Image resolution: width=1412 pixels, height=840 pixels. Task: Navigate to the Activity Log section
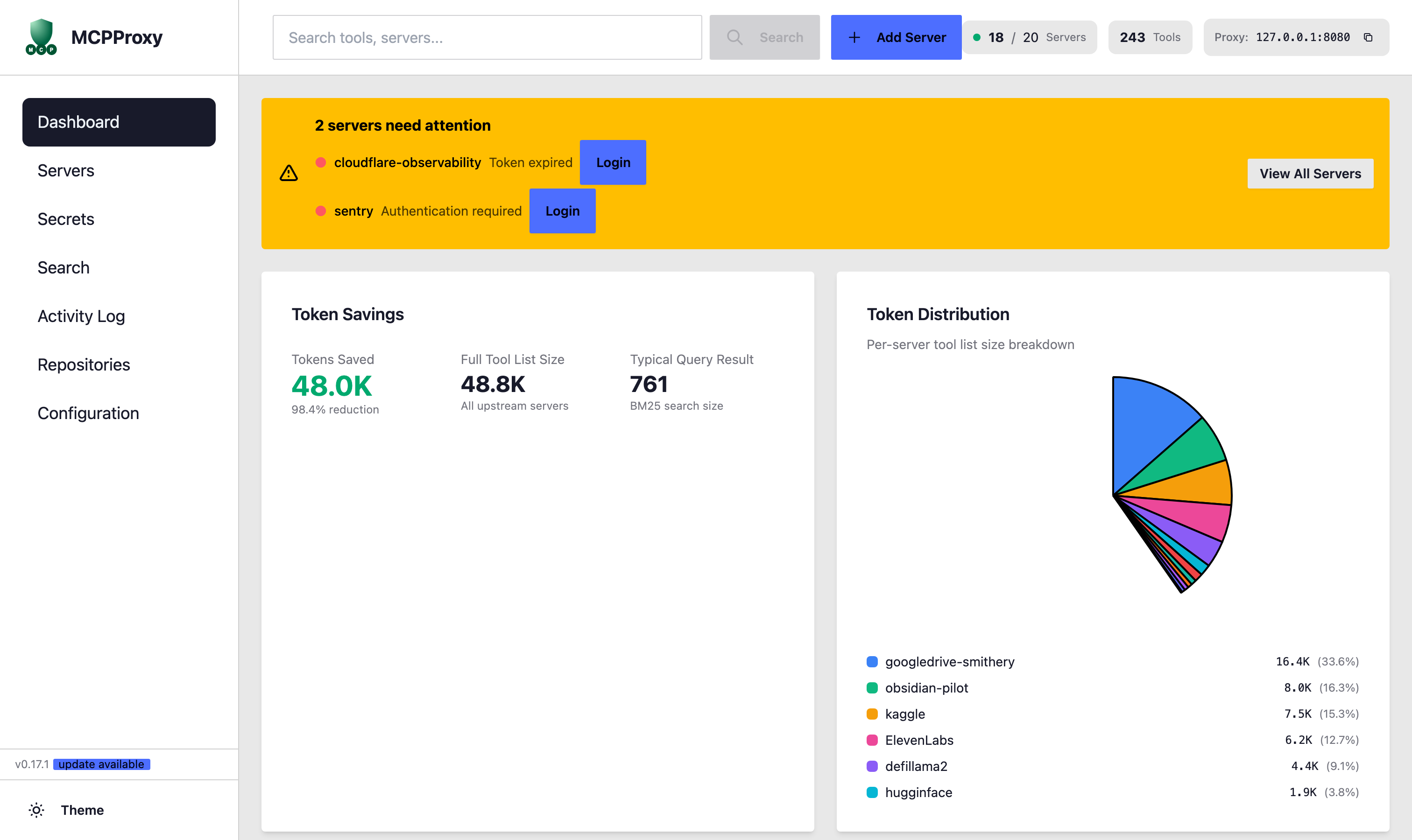pyautogui.click(x=81, y=316)
